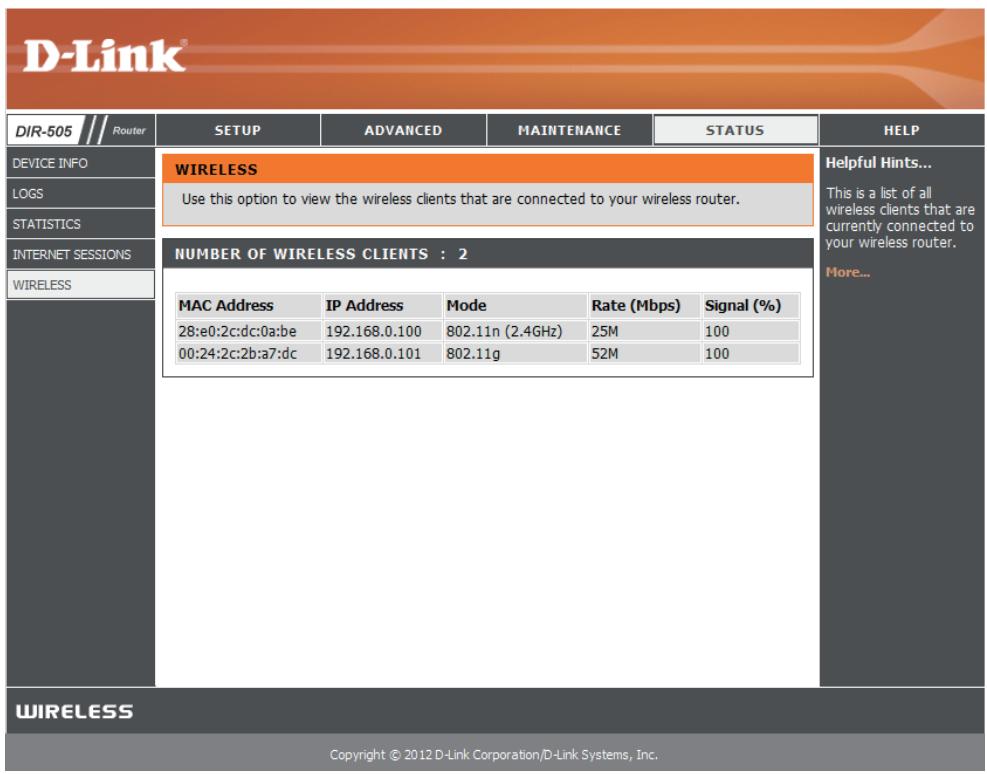Open Device Info in sidebar
This screenshot has width=987, height=774.
(81, 163)
